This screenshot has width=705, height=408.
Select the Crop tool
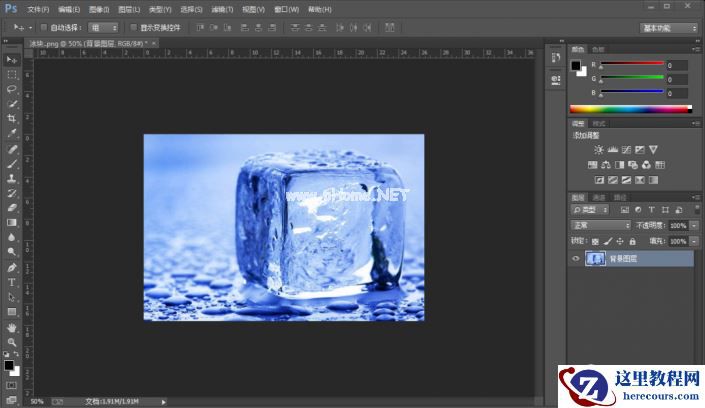coord(12,118)
